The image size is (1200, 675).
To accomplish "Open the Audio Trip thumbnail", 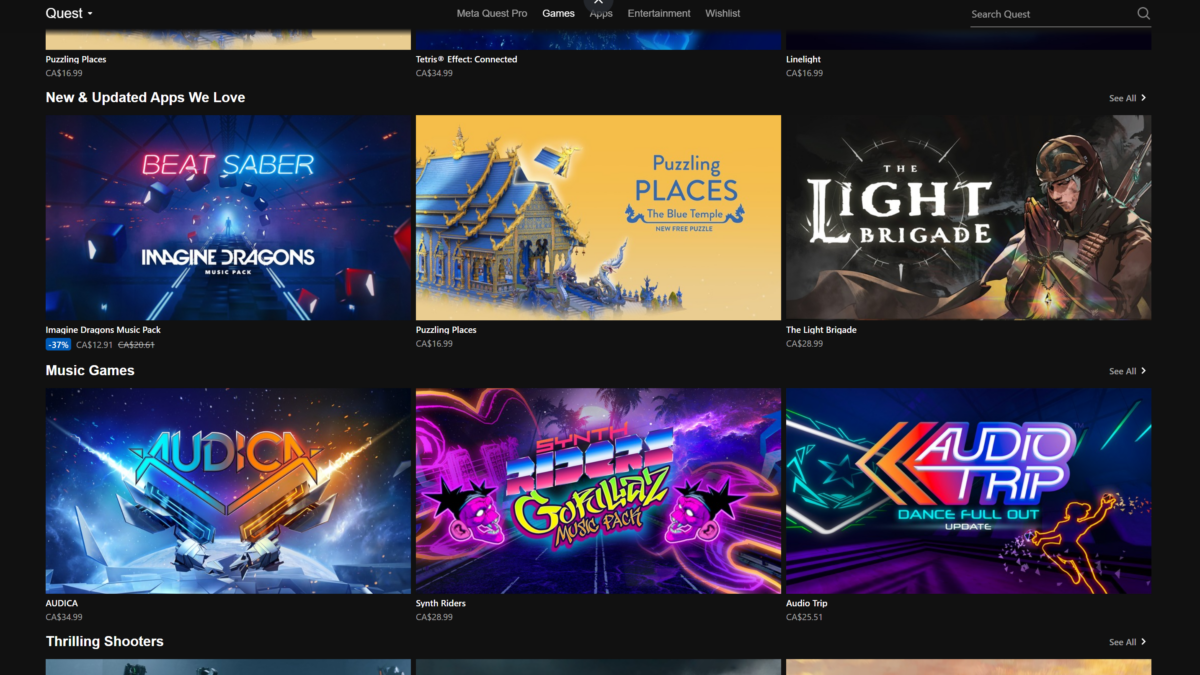I will click(968, 491).
